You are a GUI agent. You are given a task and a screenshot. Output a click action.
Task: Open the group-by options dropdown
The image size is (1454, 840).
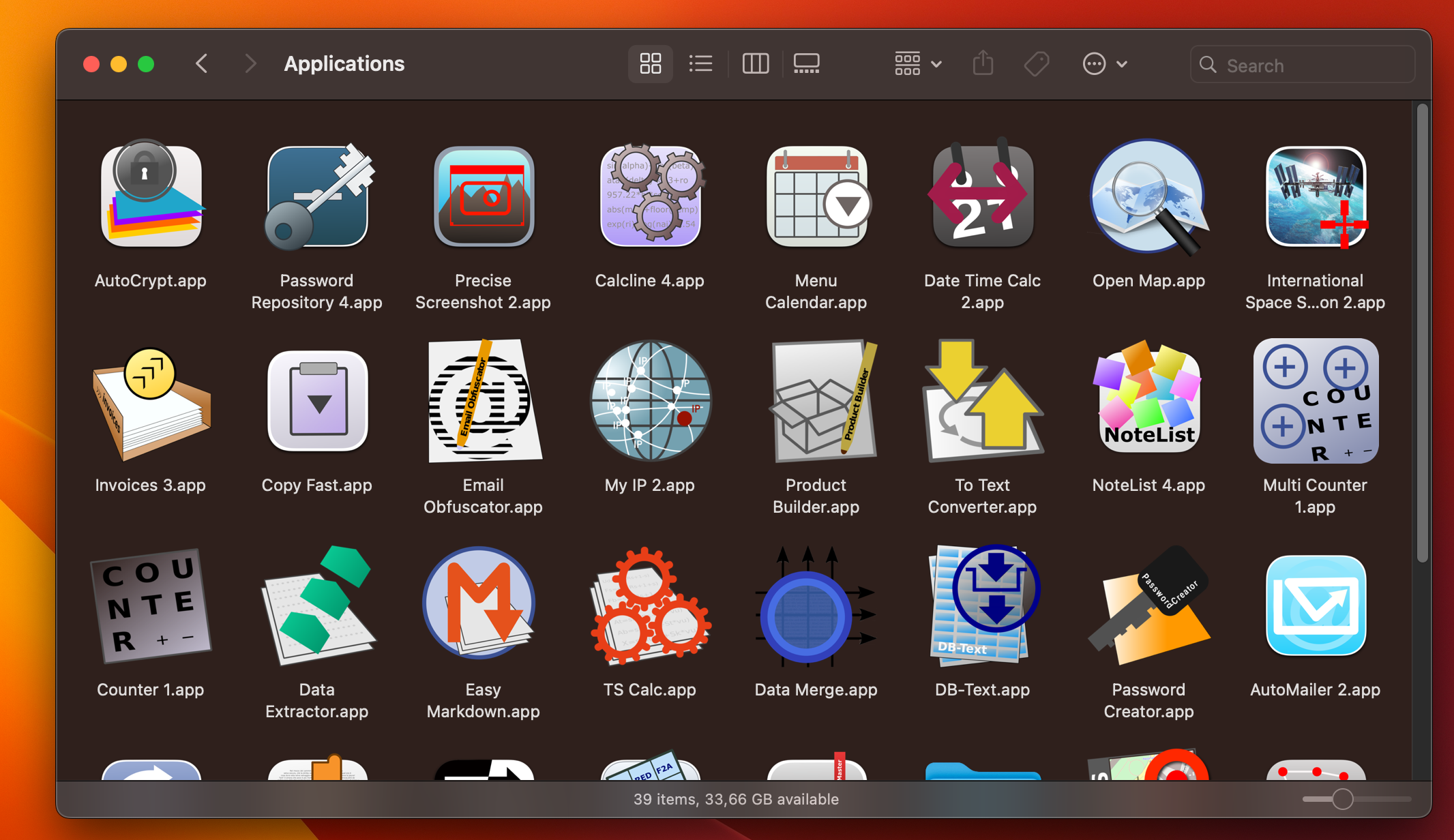918,64
